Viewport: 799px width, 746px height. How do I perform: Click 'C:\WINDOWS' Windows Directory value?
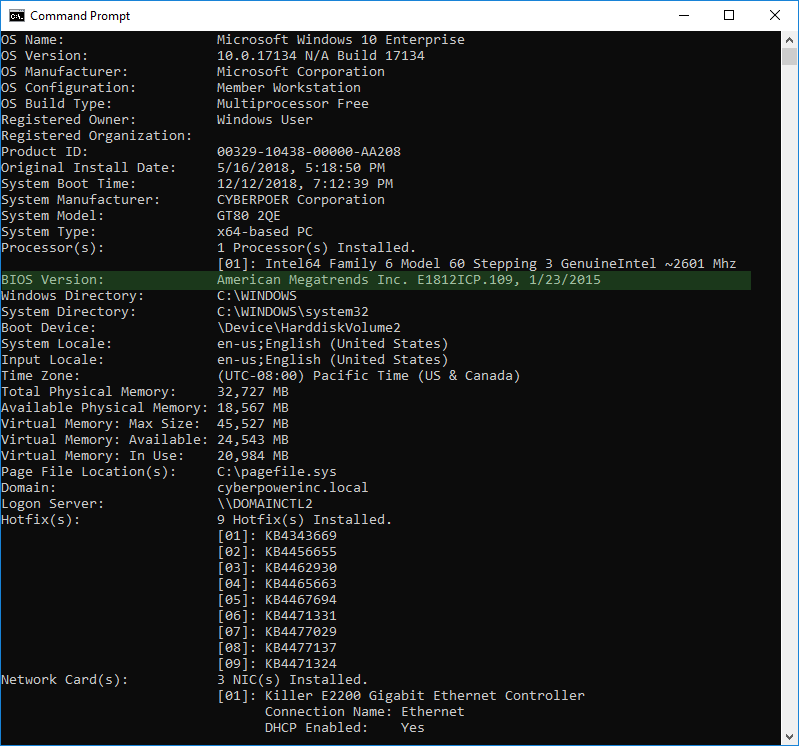pyautogui.click(x=256, y=296)
